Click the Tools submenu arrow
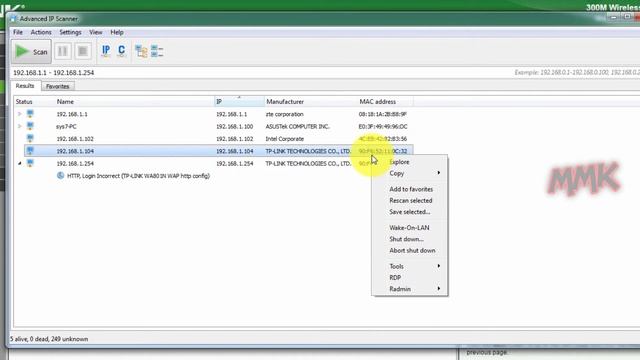640x360 pixels. click(x=439, y=266)
